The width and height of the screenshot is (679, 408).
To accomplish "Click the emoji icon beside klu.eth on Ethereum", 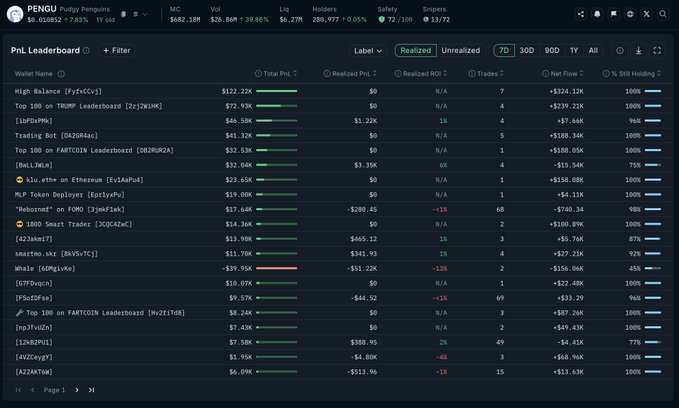I will [19, 180].
